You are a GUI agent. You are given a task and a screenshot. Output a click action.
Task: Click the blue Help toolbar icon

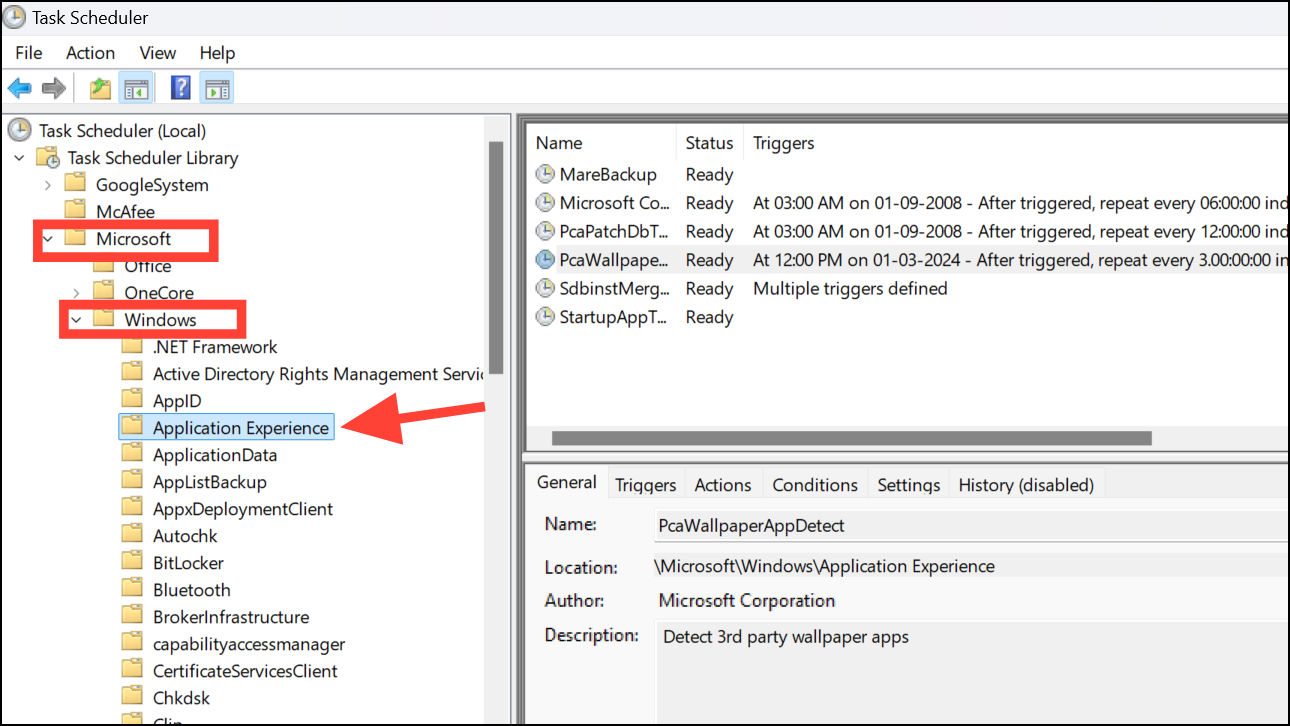point(180,88)
